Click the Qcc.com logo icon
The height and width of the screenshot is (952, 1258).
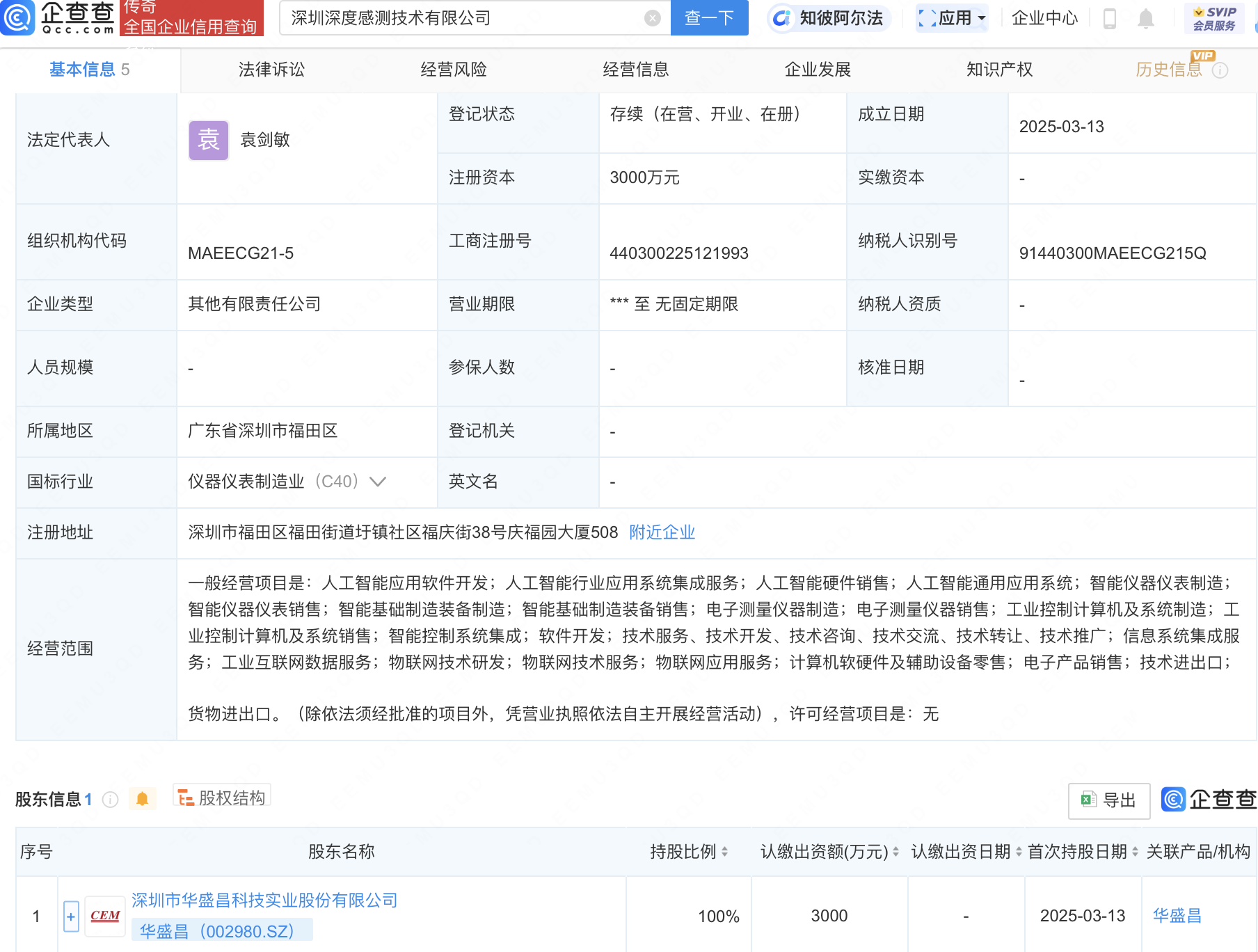[x=17, y=18]
